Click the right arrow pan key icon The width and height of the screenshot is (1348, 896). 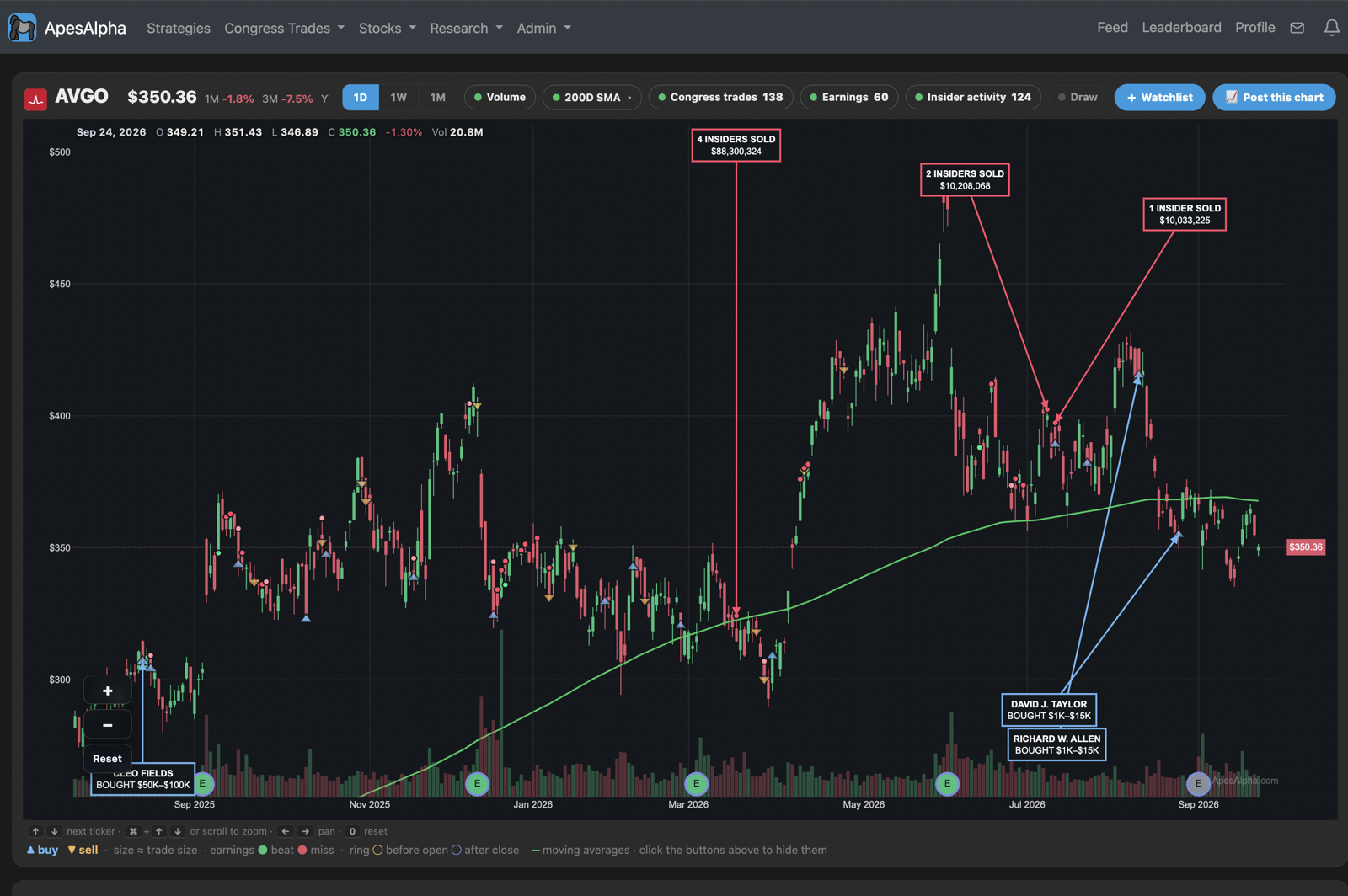coord(305,831)
